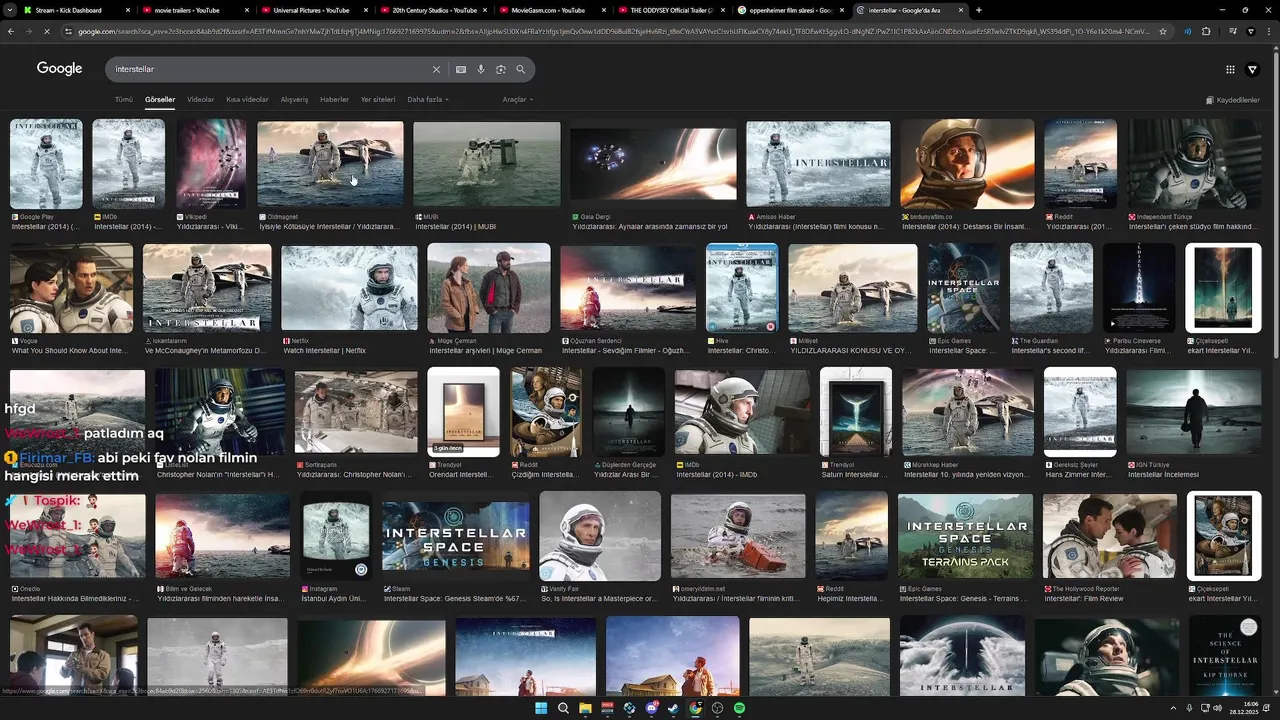Open the Windows Start menu
1280x720 pixels.
click(541, 708)
